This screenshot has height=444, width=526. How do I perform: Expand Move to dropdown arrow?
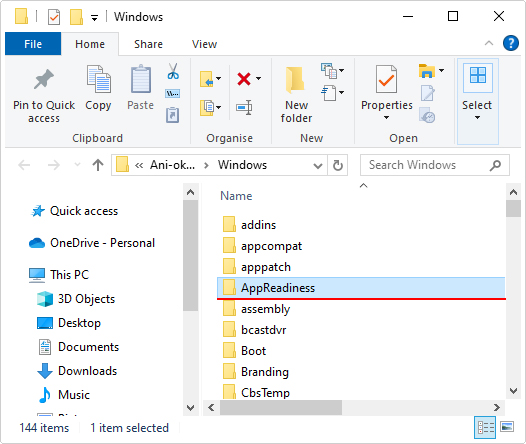point(219,79)
